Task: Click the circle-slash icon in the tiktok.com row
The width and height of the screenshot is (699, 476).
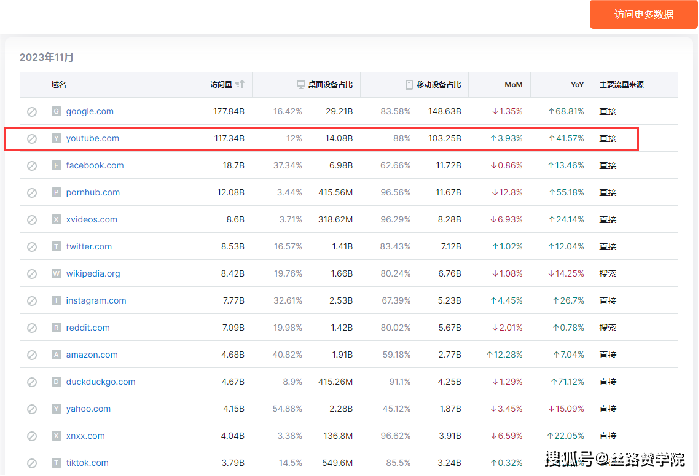Action: click(x=32, y=463)
